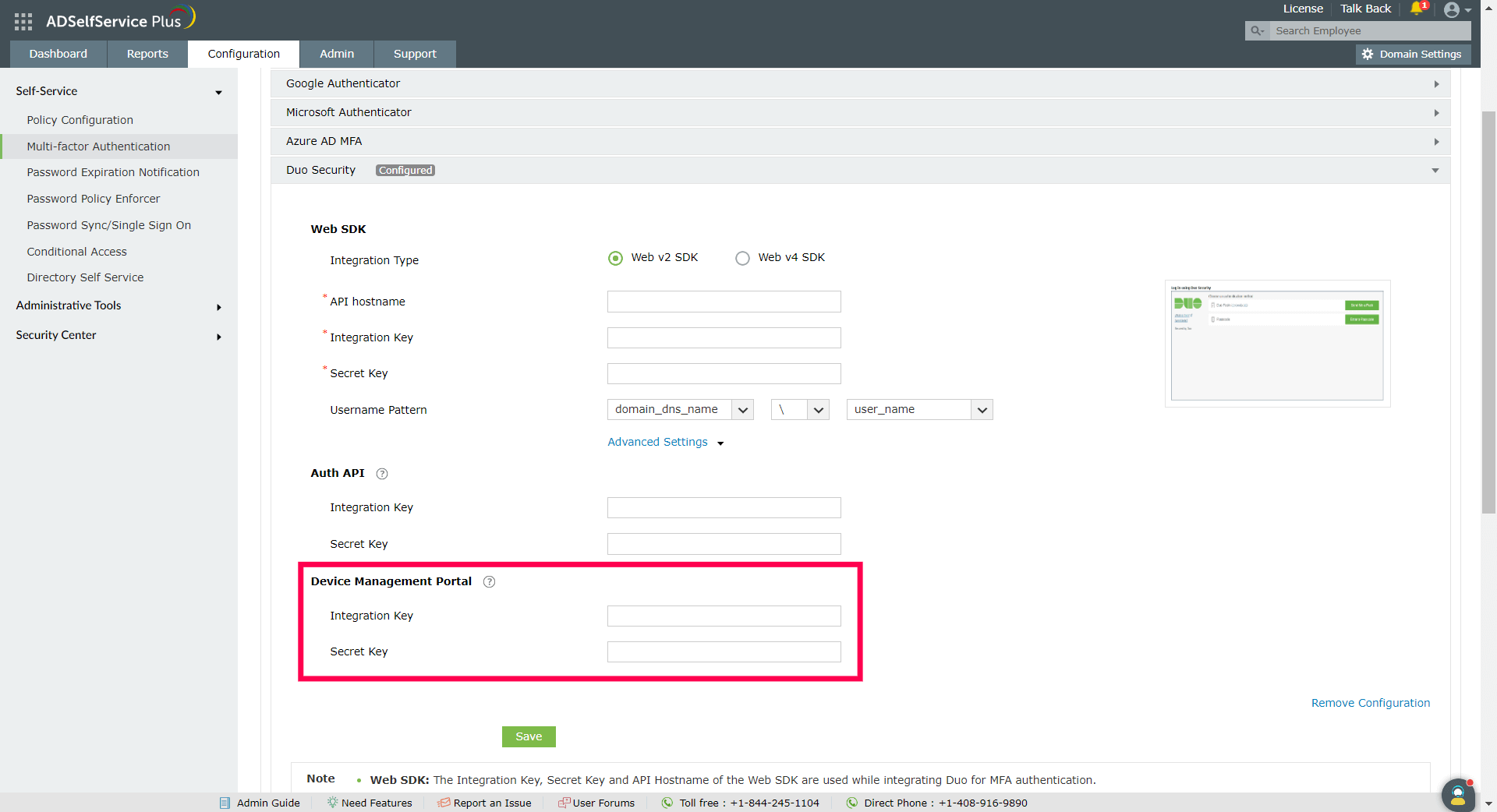
Task: Click the Save button
Action: point(529,736)
